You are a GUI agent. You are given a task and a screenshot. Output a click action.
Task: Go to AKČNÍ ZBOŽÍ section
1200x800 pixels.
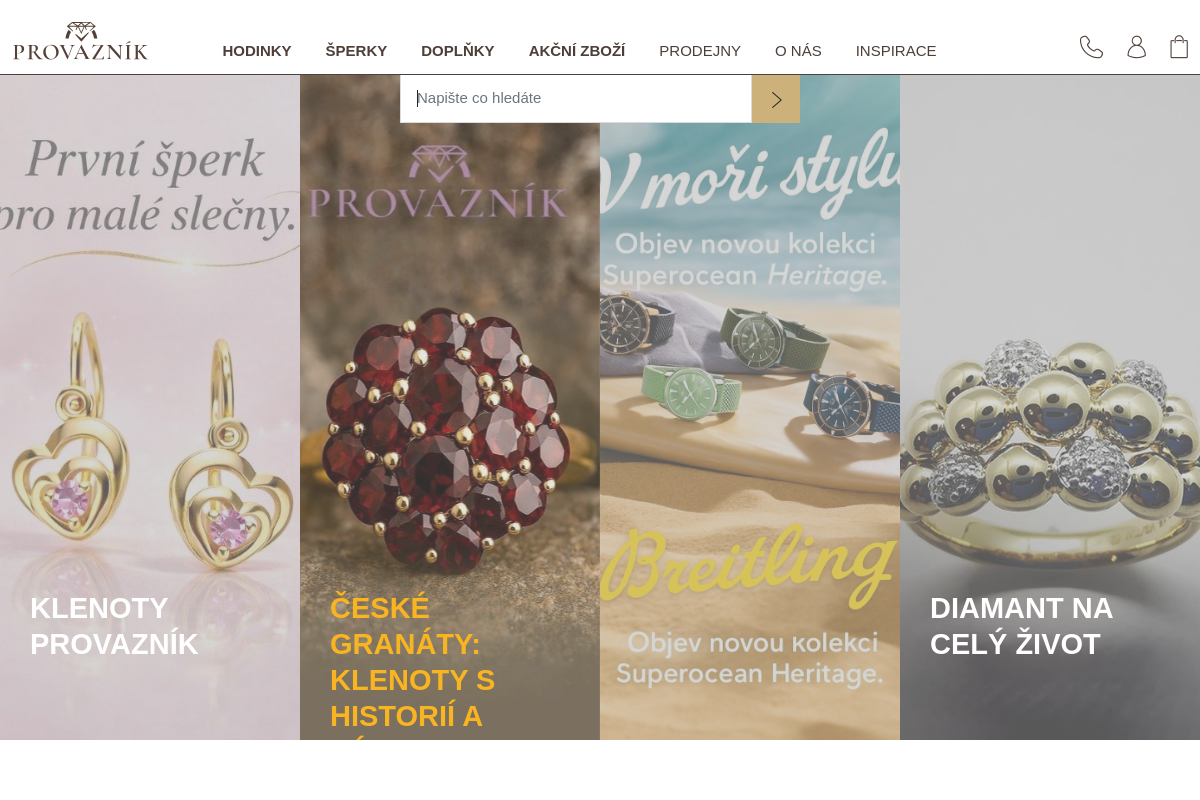click(x=577, y=51)
